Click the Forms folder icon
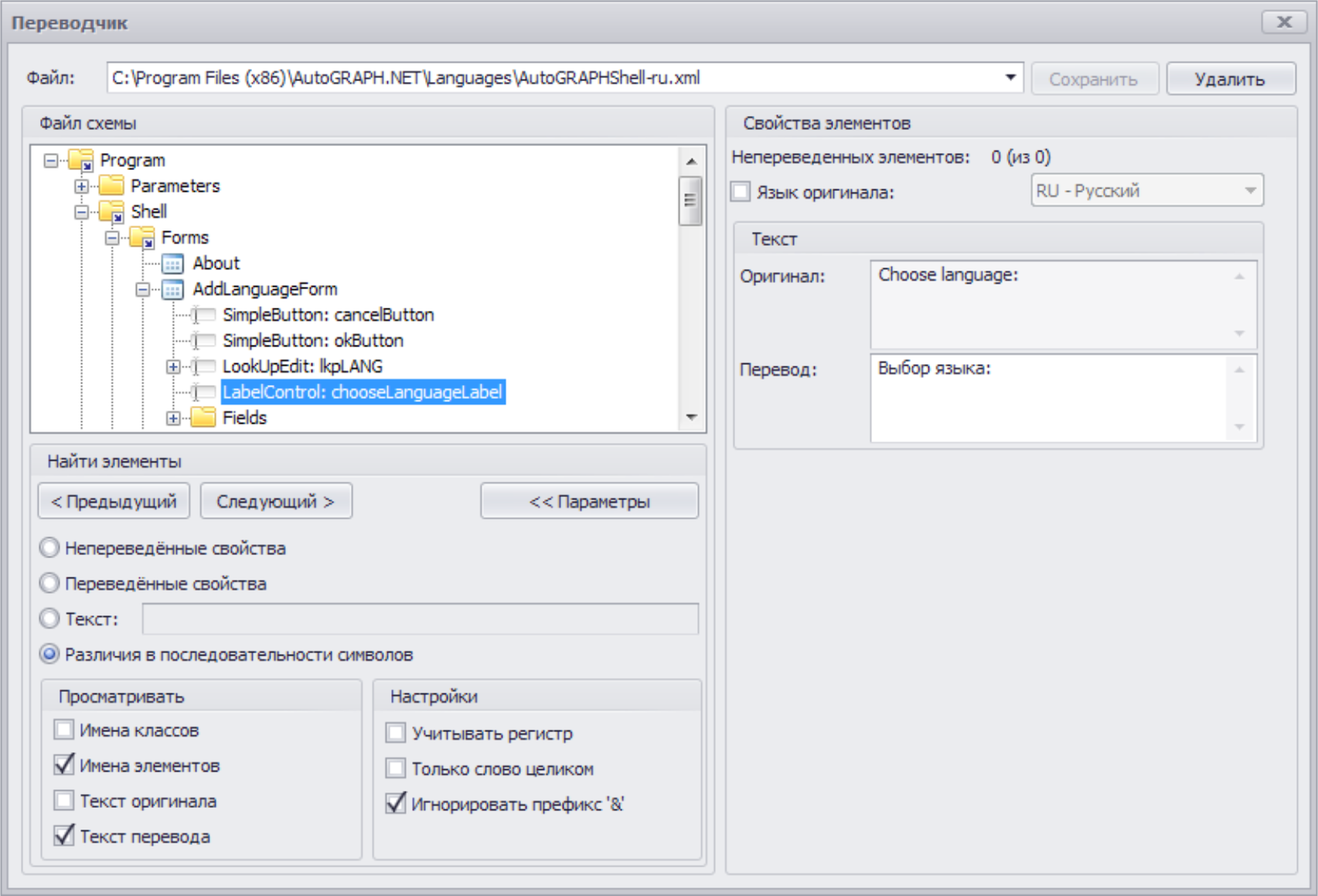This screenshot has width=1318, height=896. [x=142, y=237]
